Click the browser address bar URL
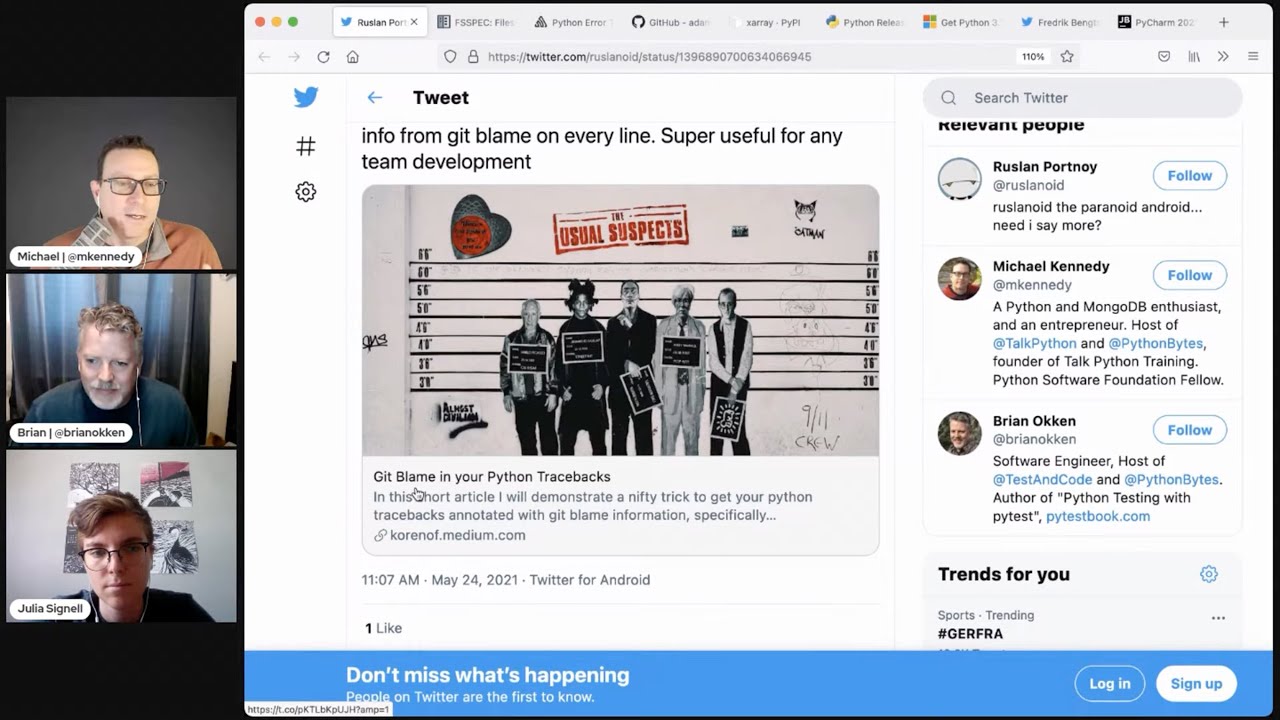 click(649, 57)
